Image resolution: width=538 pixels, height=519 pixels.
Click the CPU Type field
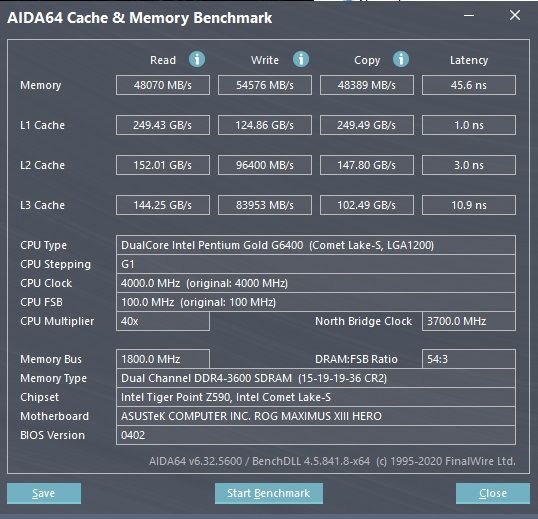(x=316, y=245)
